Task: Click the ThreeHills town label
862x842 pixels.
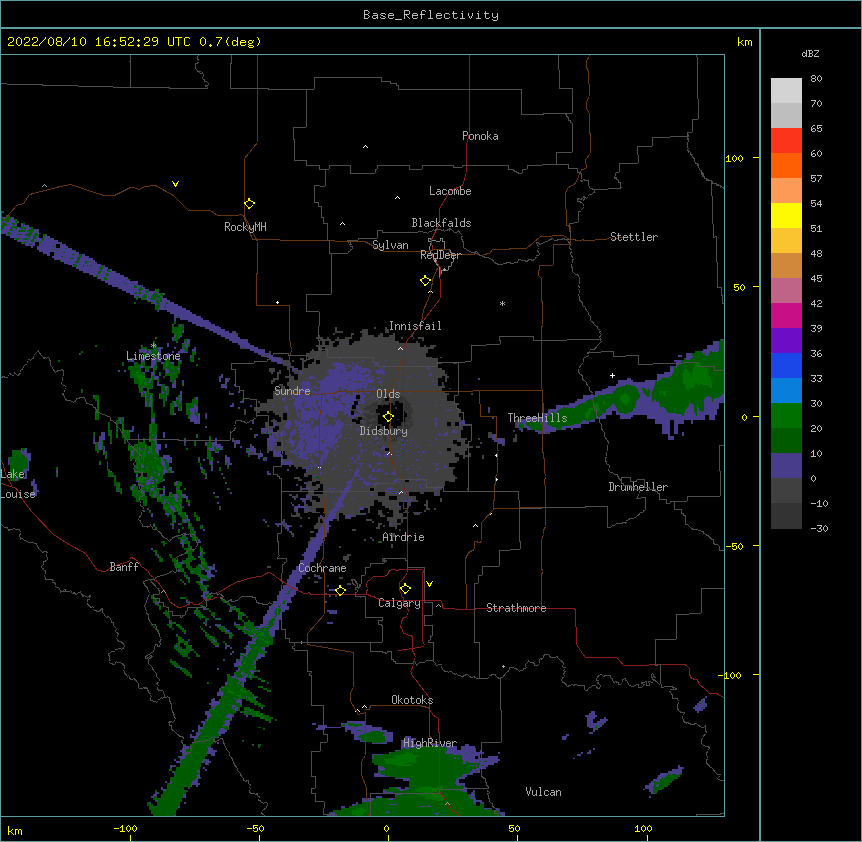Action: (537, 418)
